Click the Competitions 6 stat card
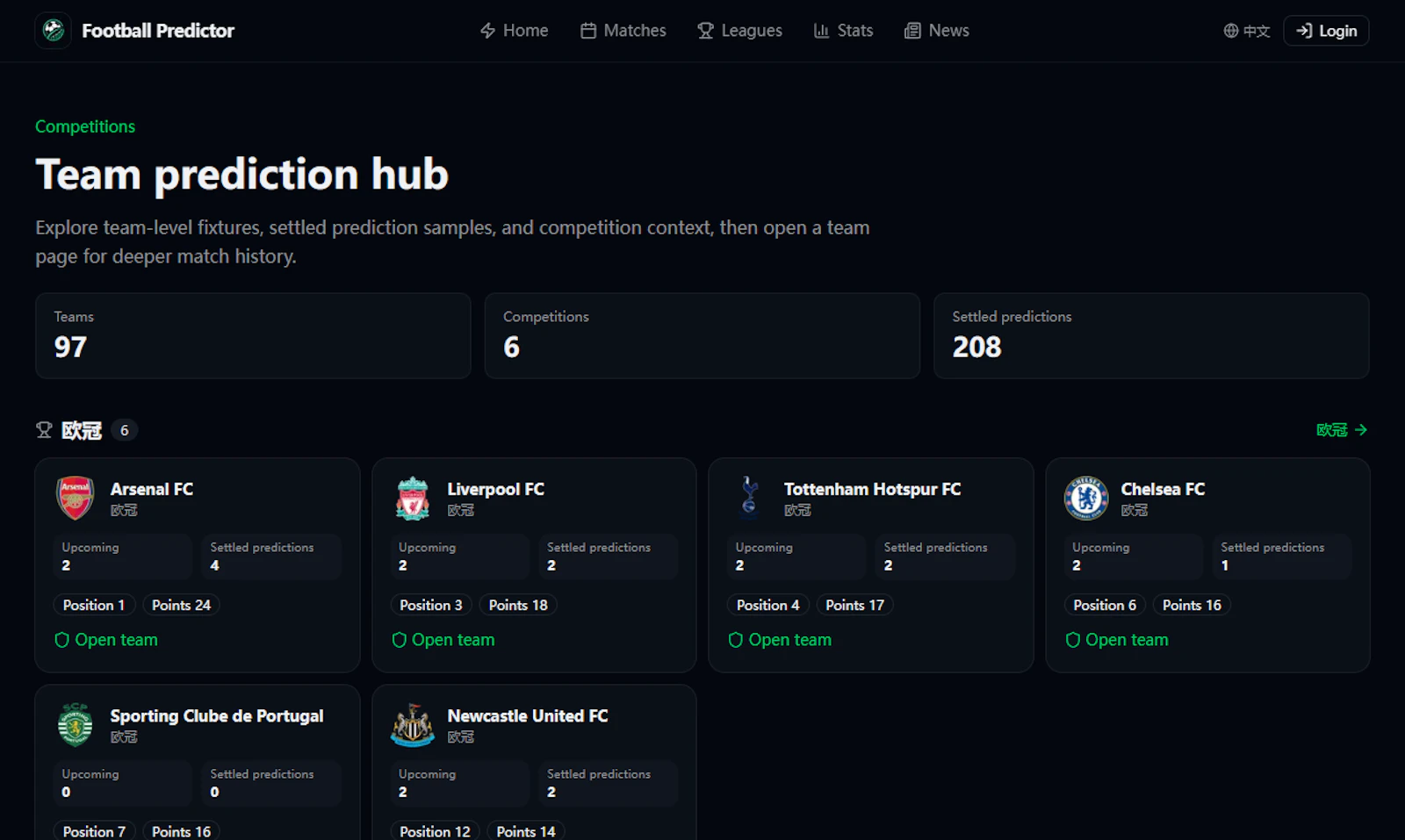Image resolution: width=1405 pixels, height=840 pixels. [702, 335]
